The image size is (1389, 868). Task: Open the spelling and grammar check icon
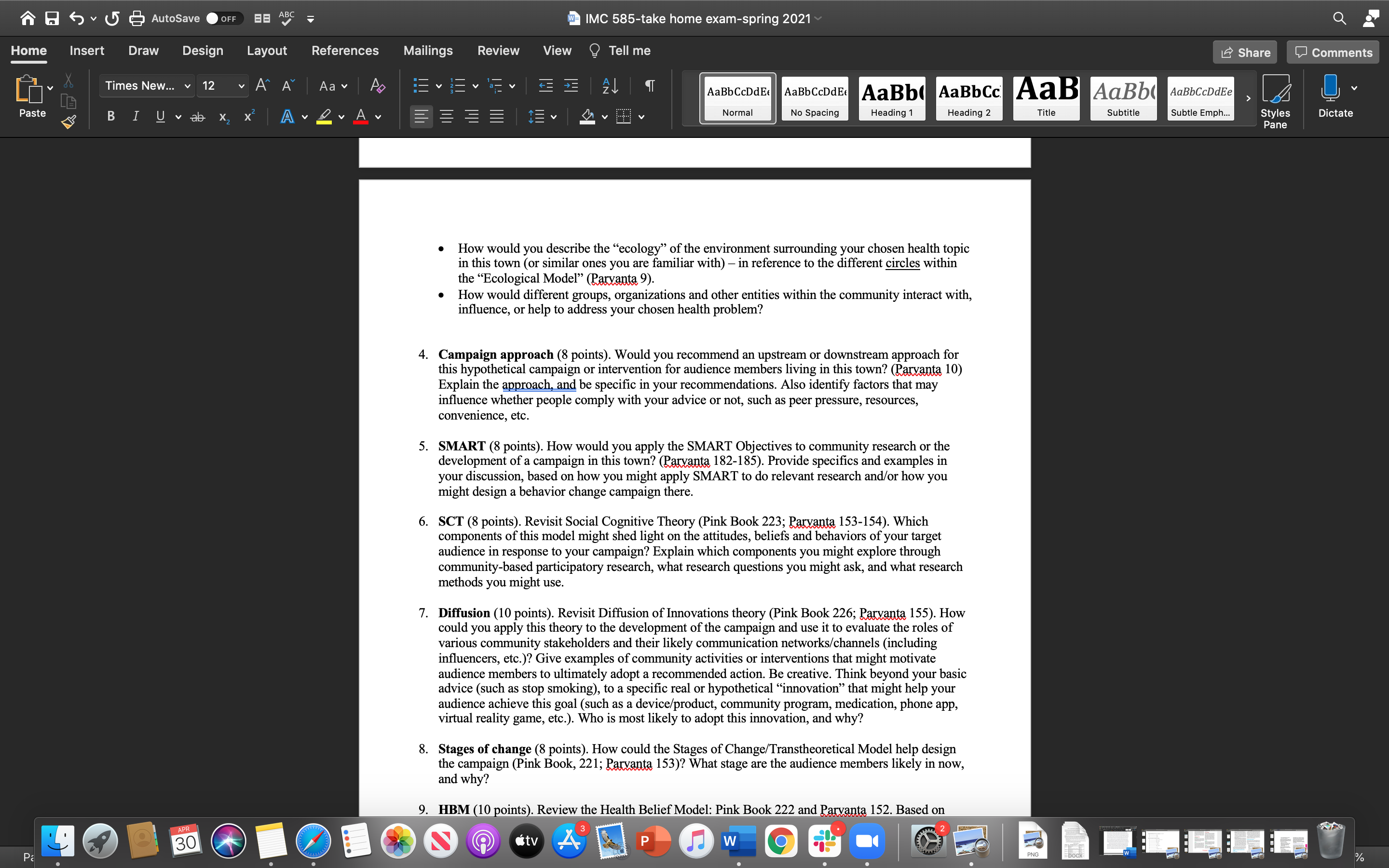pyautogui.click(x=286, y=18)
